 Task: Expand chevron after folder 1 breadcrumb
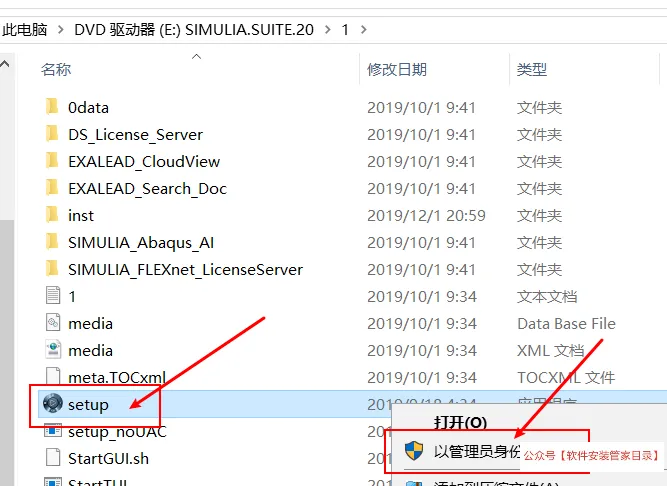click(x=364, y=29)
